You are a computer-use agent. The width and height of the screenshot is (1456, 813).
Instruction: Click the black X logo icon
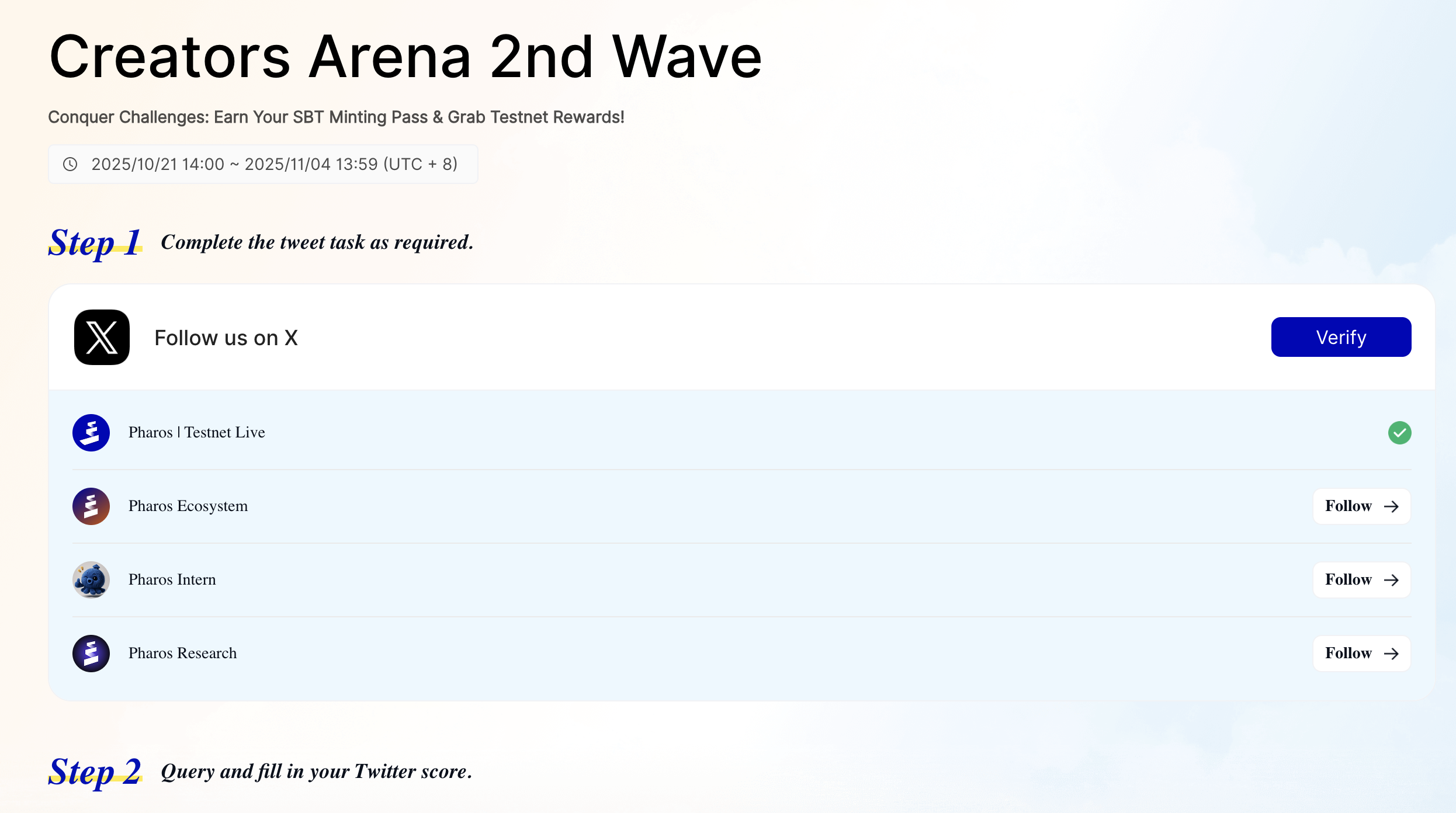pyautogui.click(x=102, y=338)
